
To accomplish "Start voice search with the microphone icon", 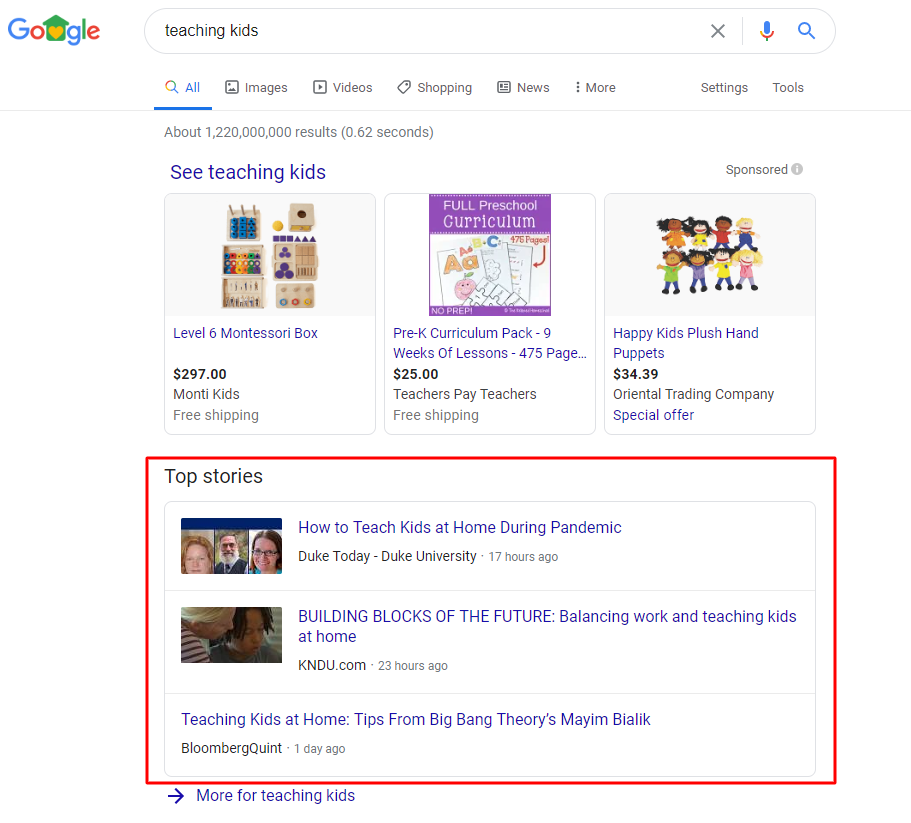I will click(x=767, y=31).
